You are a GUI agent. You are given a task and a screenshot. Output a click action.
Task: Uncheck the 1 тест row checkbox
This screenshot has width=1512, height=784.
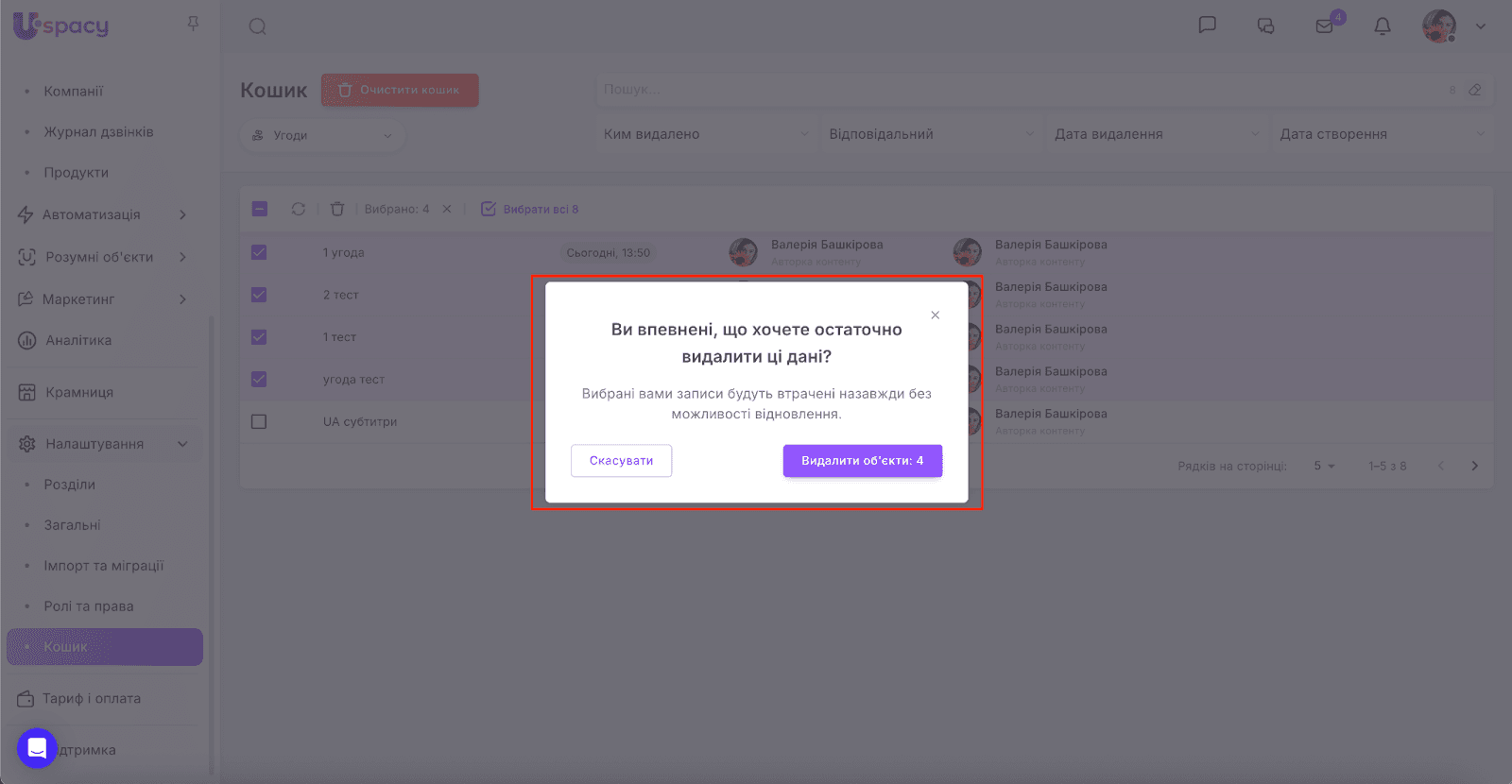coord(259,337)
